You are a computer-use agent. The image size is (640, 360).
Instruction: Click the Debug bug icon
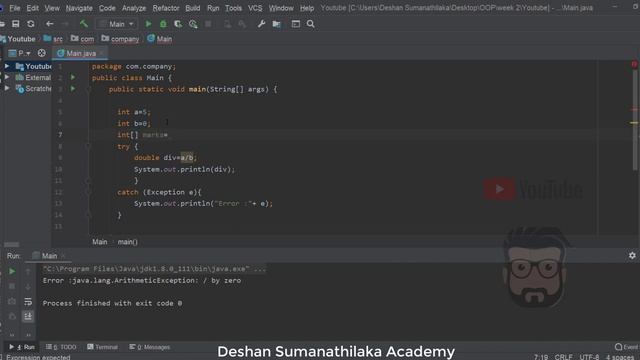[163, 24]
